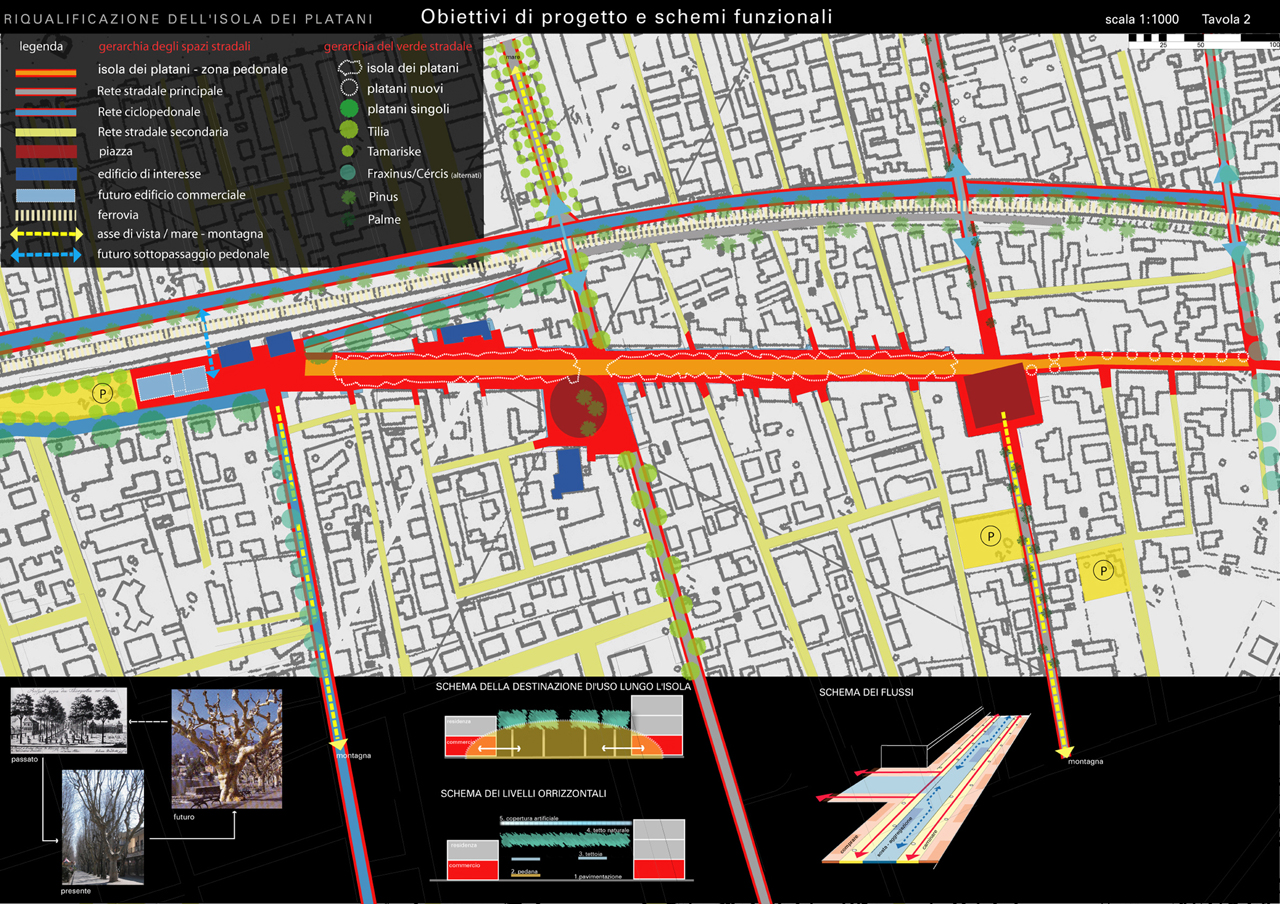Screen dimensions: 1280x904
Task: Open the futuro plane tree photo
Action: pos(226,748)
